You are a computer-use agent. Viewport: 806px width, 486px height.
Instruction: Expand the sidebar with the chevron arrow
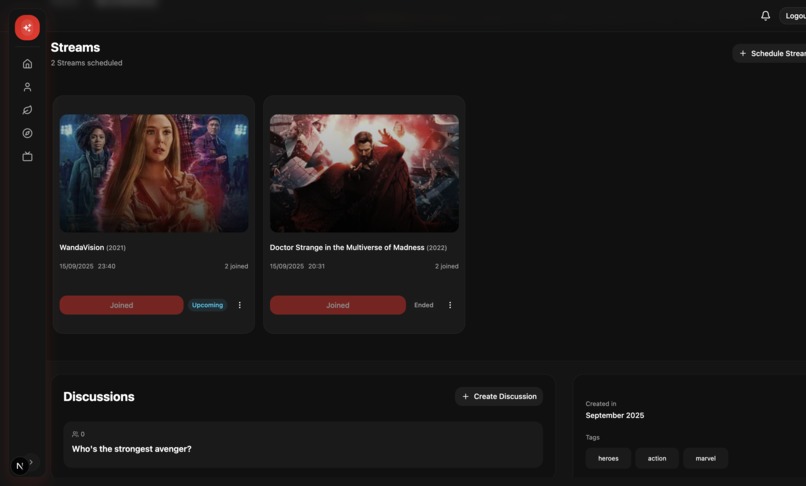[31, 462]
